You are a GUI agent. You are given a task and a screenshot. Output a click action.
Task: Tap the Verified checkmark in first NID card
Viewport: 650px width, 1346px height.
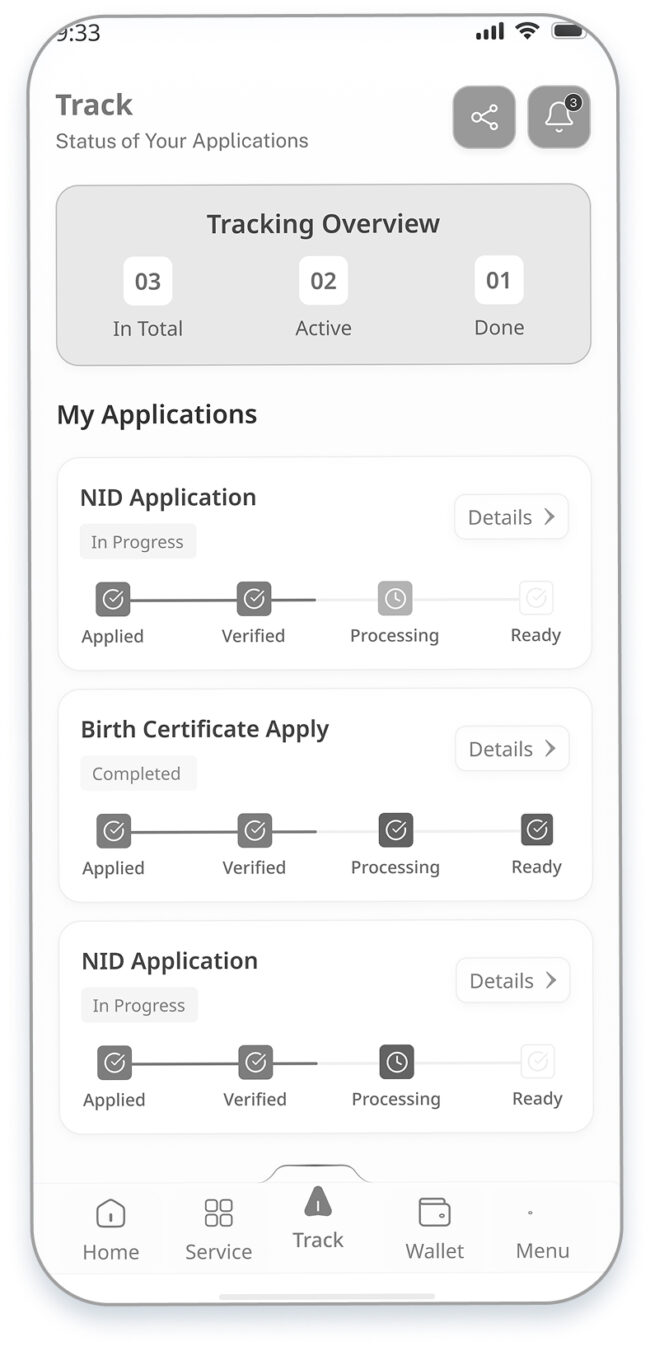pos(254,598)
